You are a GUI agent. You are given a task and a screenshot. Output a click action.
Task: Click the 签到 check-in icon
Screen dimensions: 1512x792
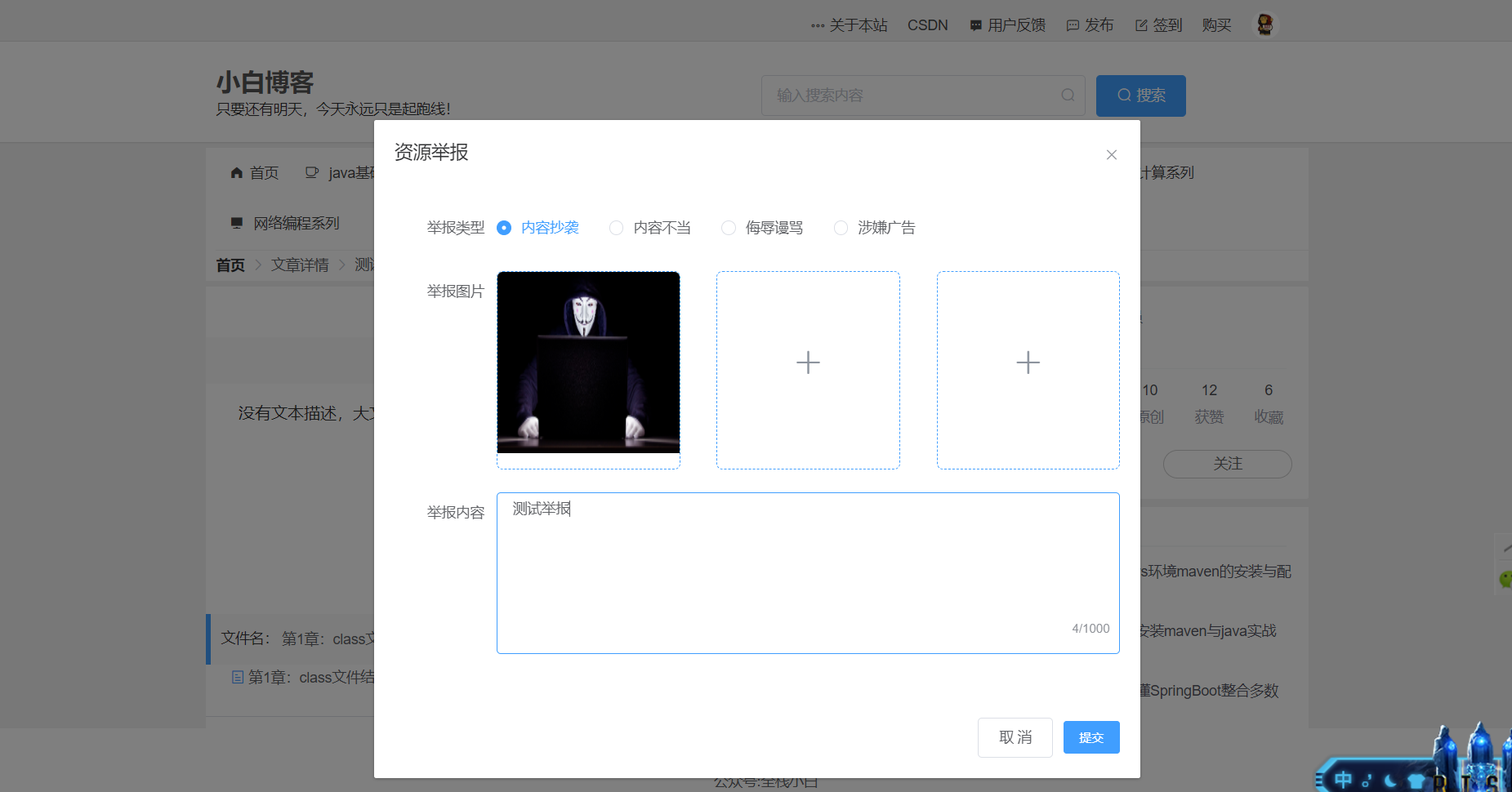click(1140, 24)
